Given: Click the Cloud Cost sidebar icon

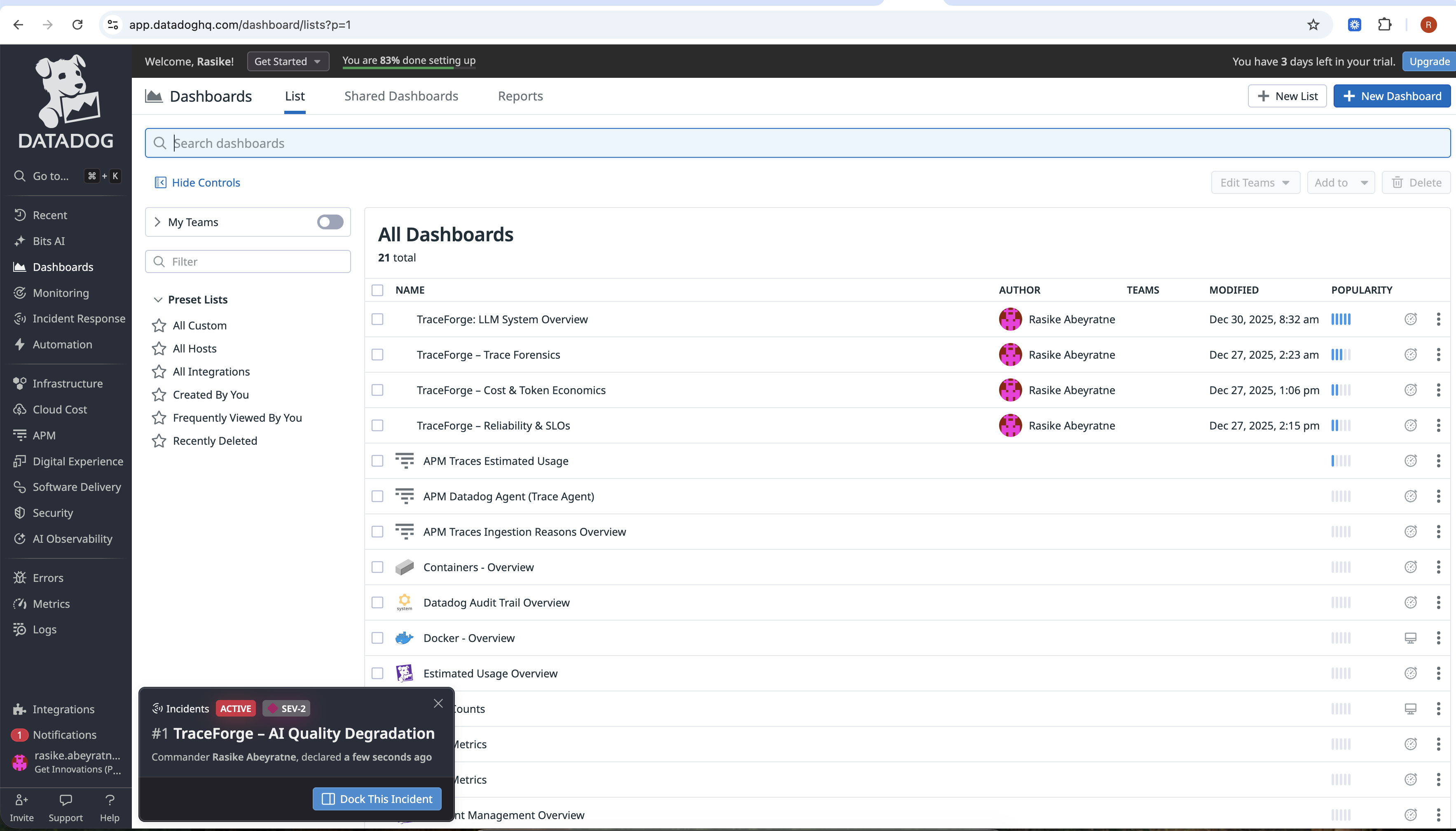Looking at the screenshot, I should [x=19, y=409].
